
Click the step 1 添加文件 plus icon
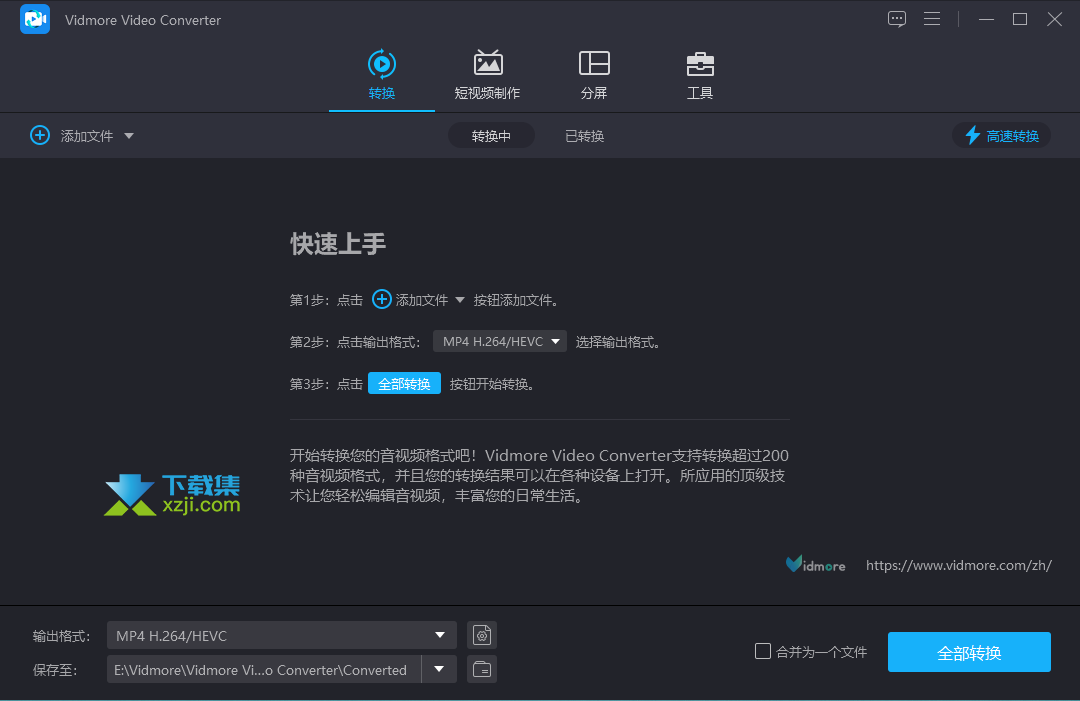point(382,300)
